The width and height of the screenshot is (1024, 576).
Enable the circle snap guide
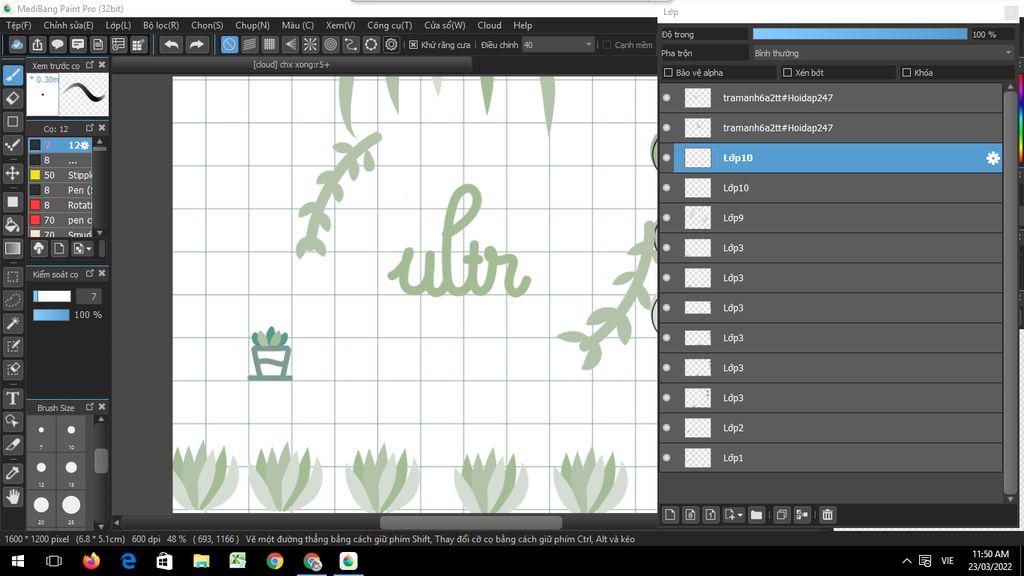[330, 44]
